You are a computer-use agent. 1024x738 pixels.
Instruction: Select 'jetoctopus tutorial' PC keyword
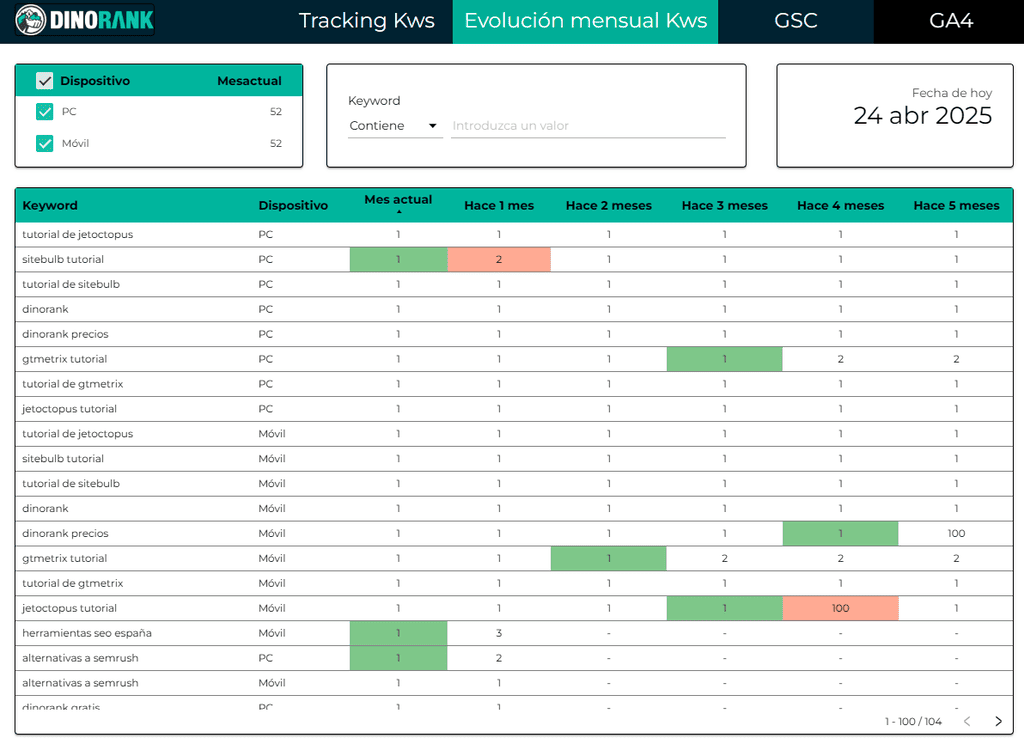click(69, 409)
